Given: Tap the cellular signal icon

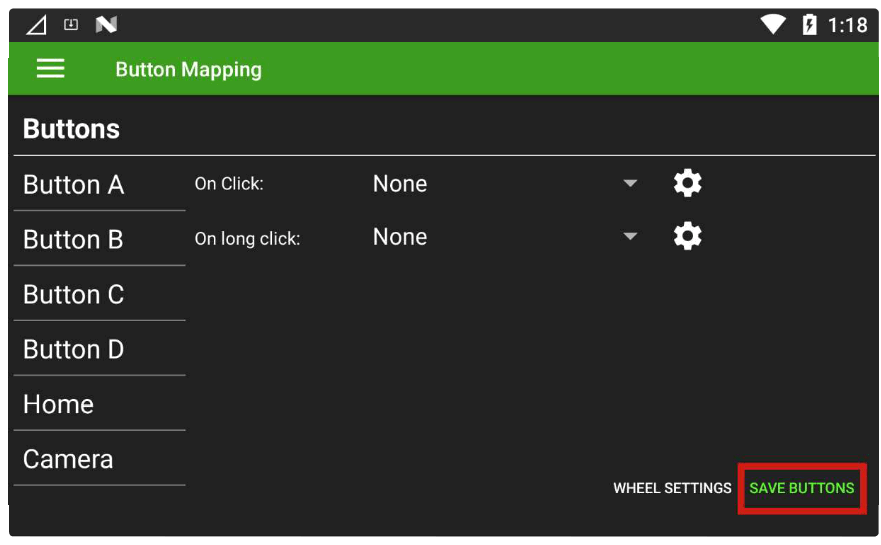Looking at the screenshot, I should coord(36,25).
